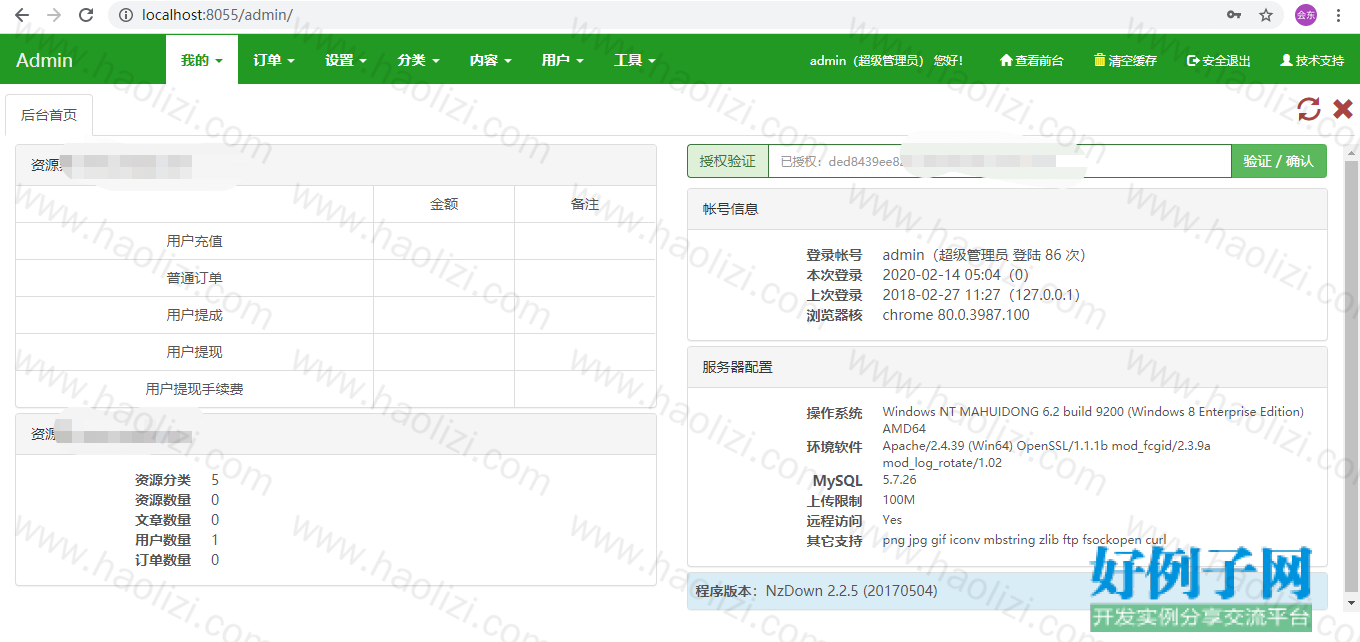
Task: Refresh the current tab with red refresh icon
Action: [x=1309, y=109]
